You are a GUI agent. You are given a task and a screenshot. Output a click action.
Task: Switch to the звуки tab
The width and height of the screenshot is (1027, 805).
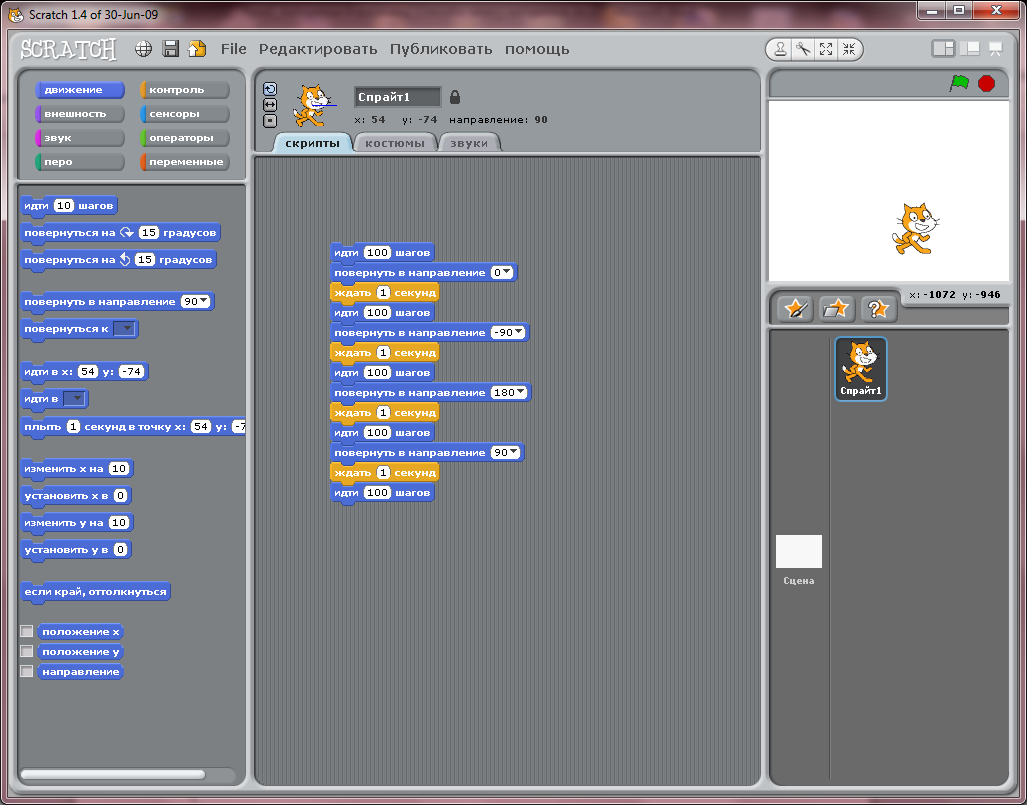click(469, 143)
